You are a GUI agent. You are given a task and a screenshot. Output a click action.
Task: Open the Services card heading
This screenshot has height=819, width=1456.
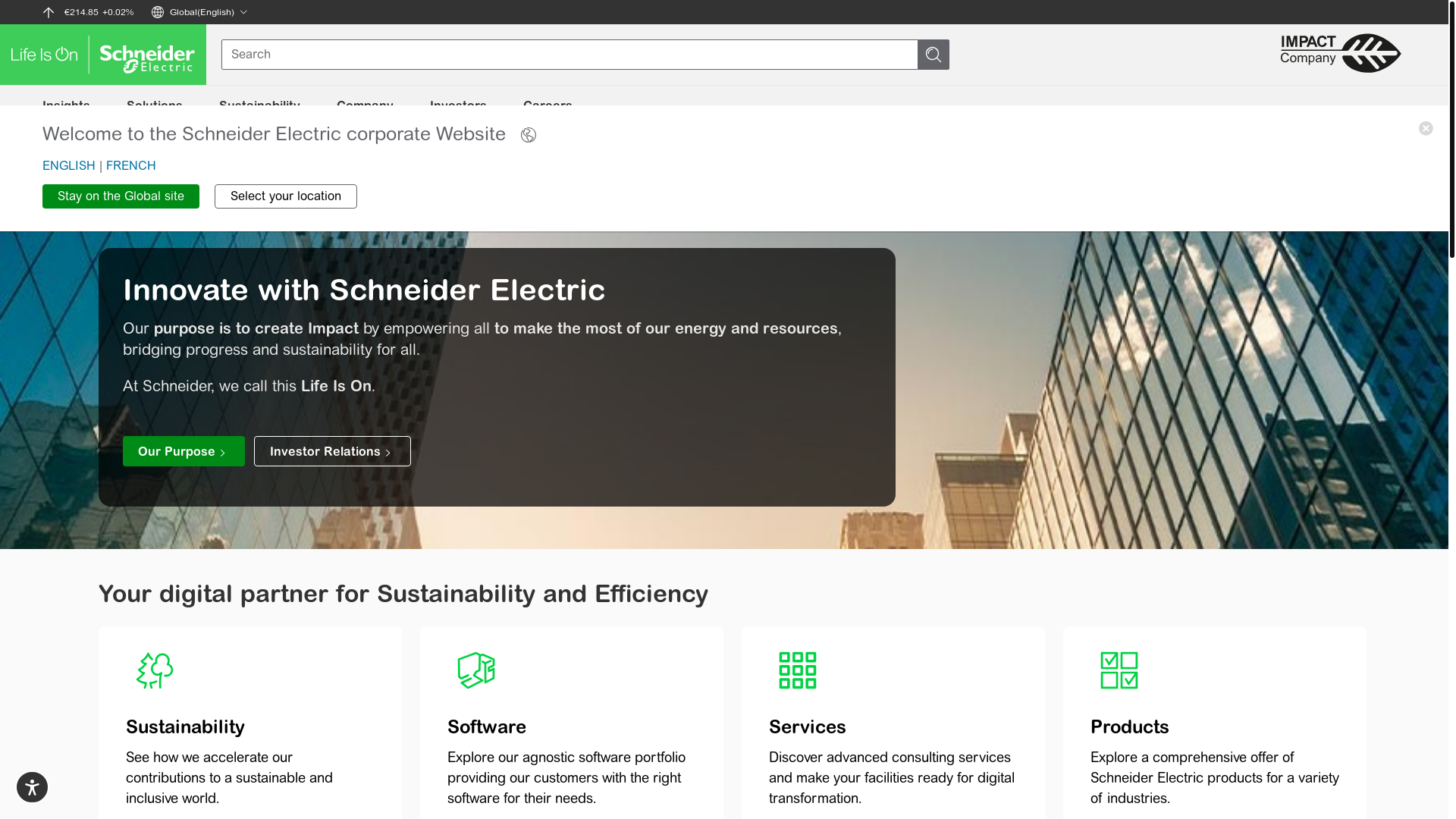[808, 726]
